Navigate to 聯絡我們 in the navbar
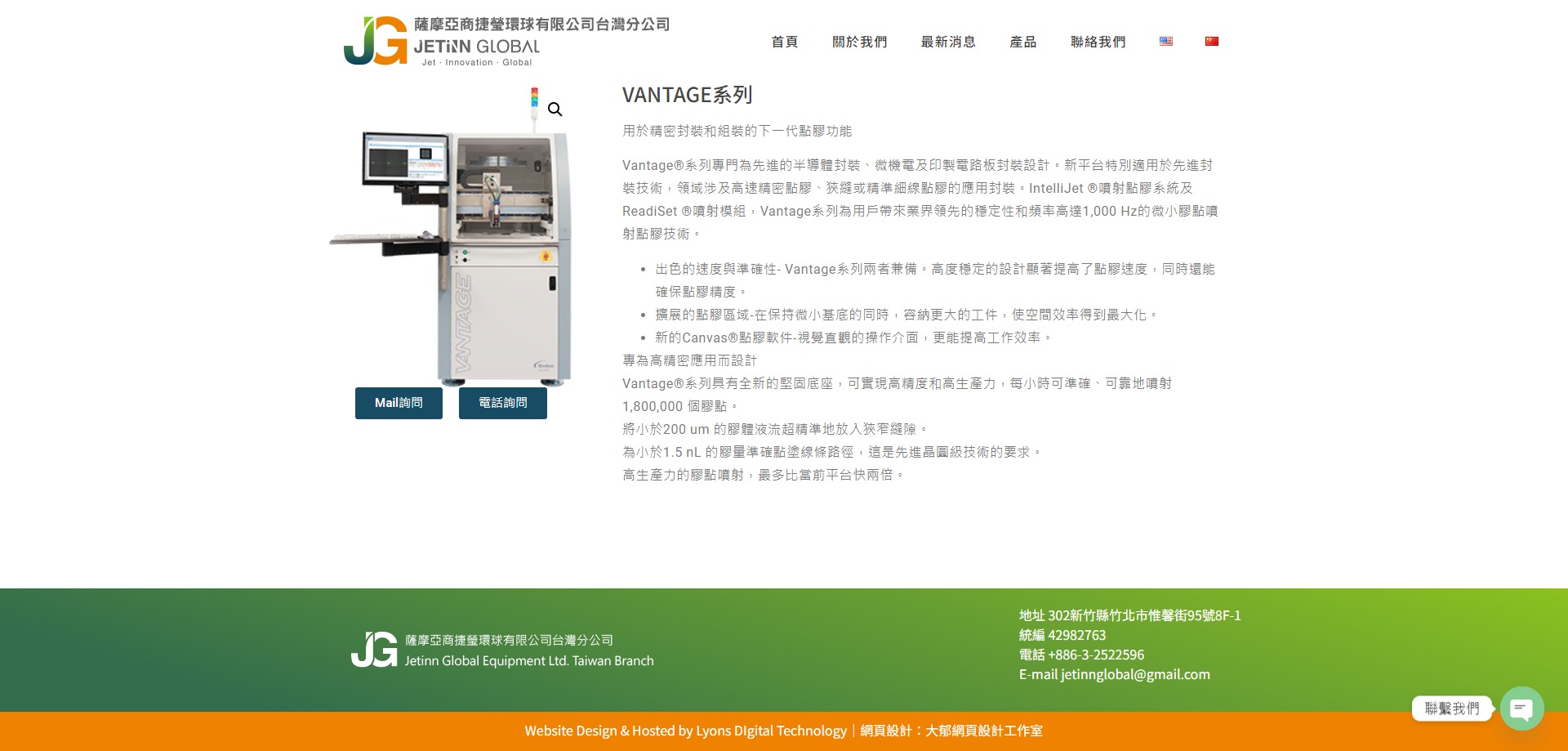 click(1098, 42)
